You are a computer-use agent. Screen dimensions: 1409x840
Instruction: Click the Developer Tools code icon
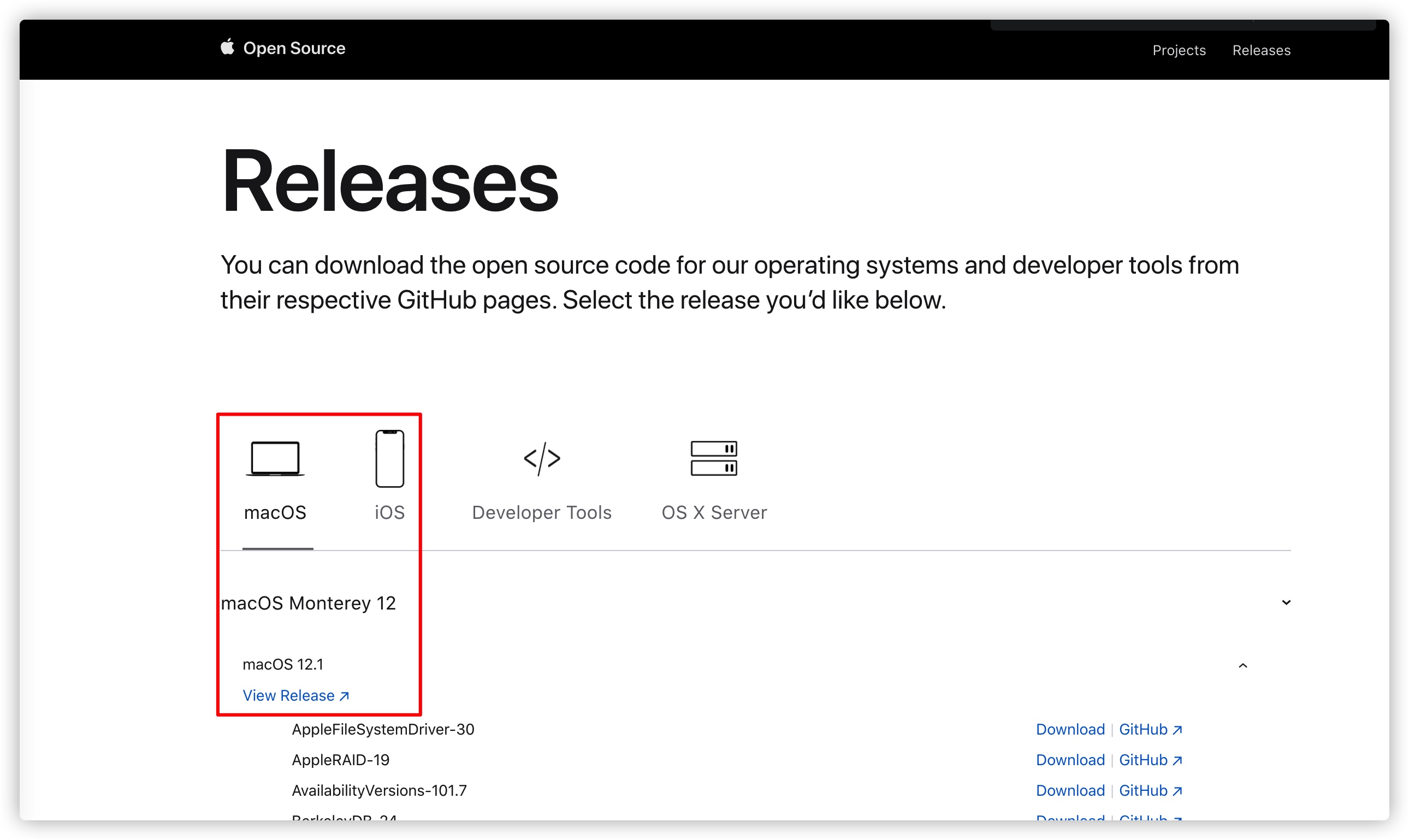542,458
